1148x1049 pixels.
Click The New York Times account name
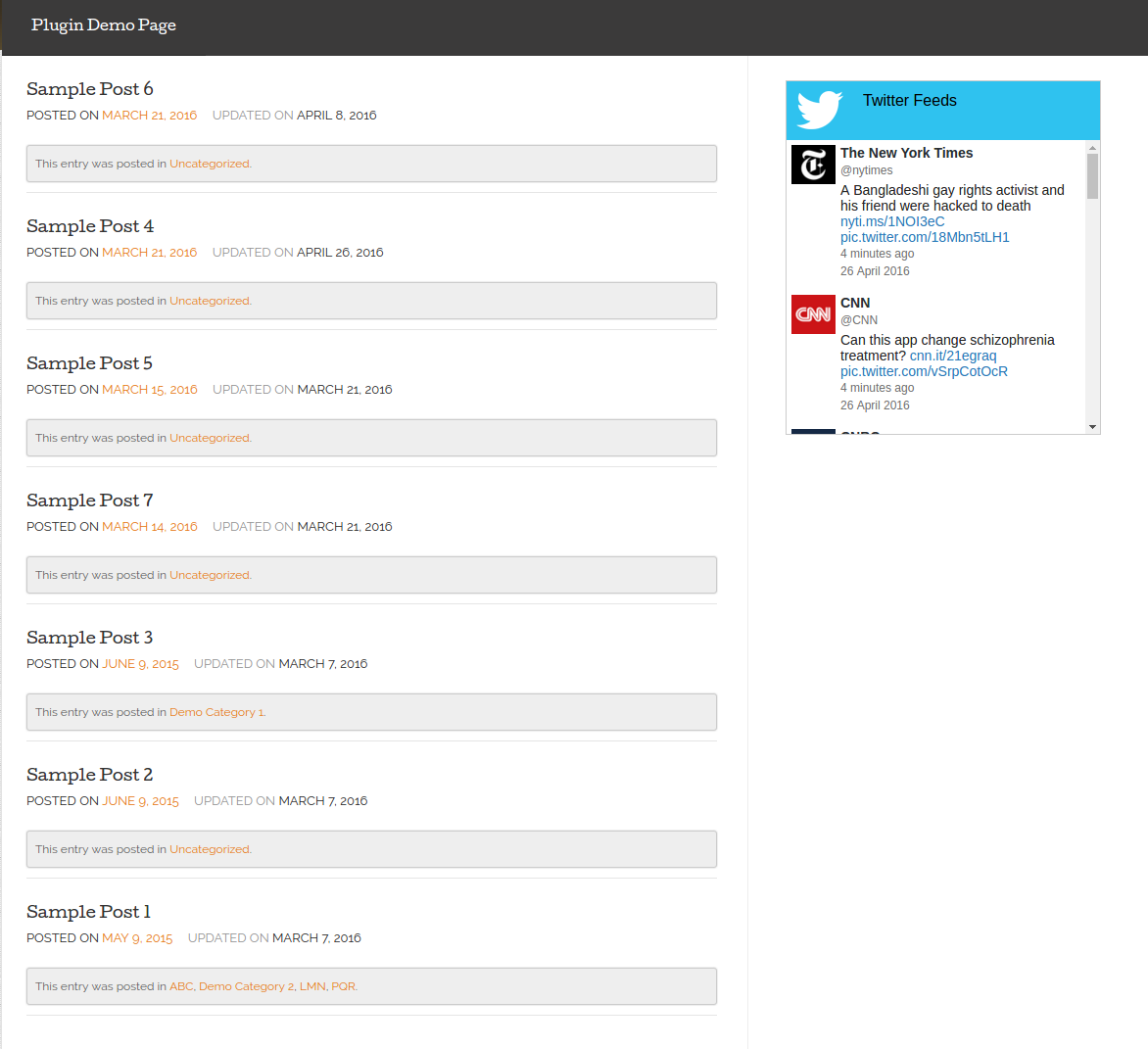(906, 153)
